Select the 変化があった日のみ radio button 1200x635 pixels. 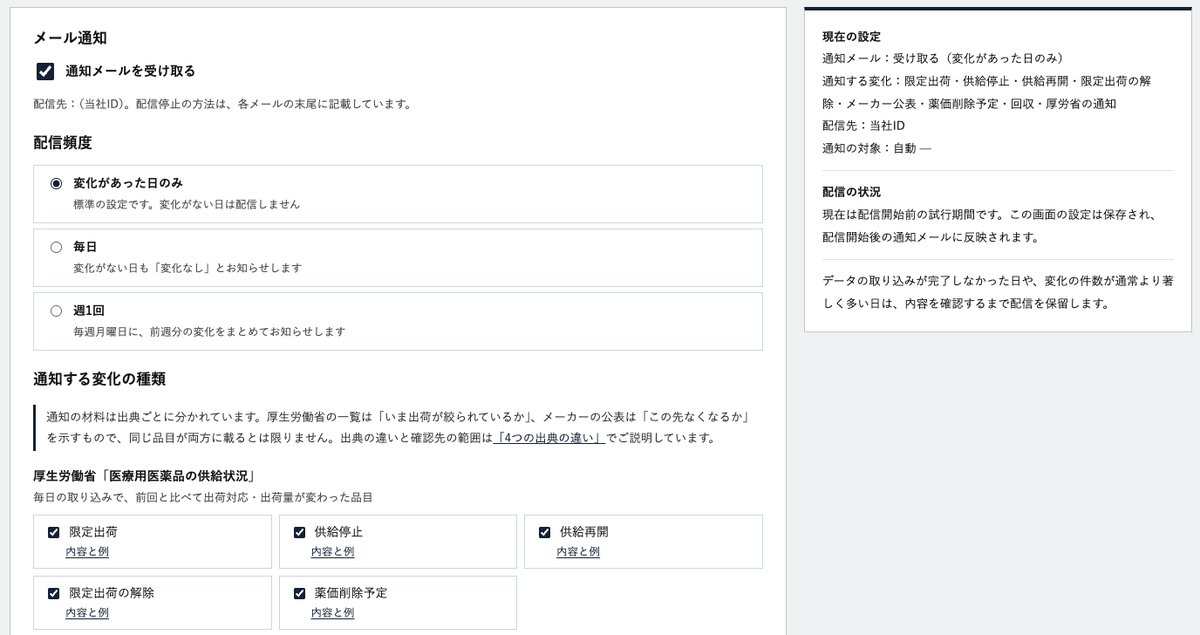tap(56, 183)
